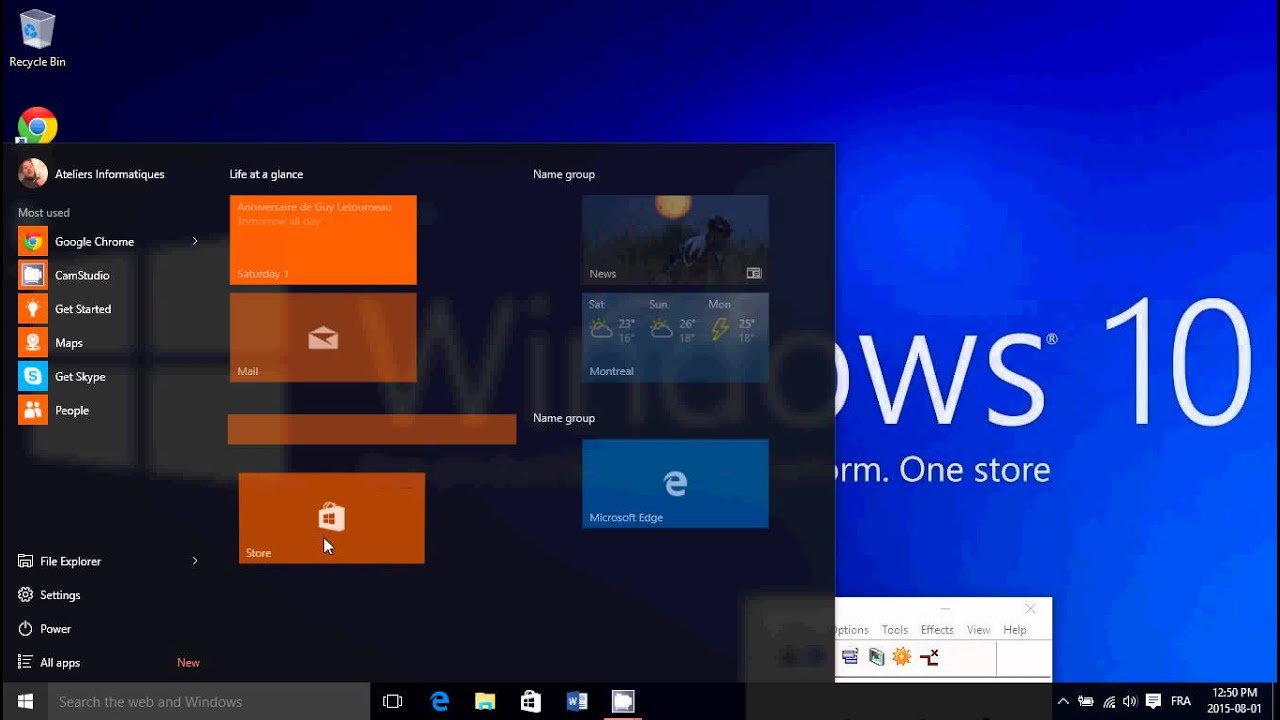Image resolution: width=1280 pixels, height=720 pixels.
Task: Open the Options menu in CamStudio
Action: pyautogui.click(x=852, y=630)
